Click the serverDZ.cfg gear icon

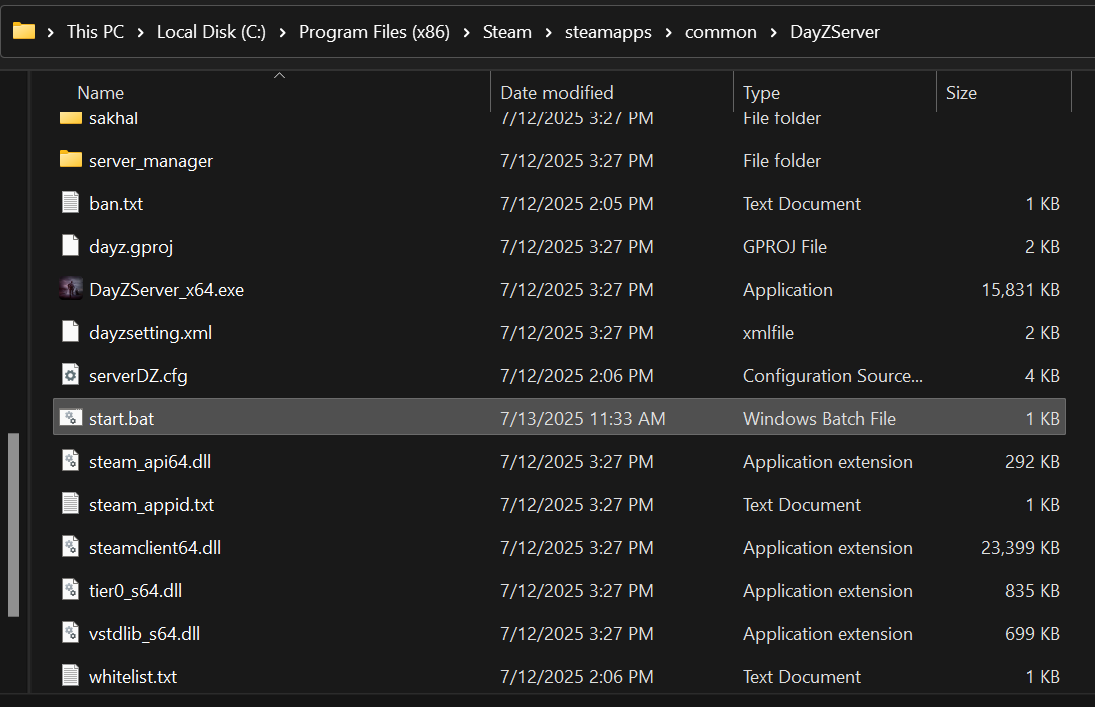[70, 375]
